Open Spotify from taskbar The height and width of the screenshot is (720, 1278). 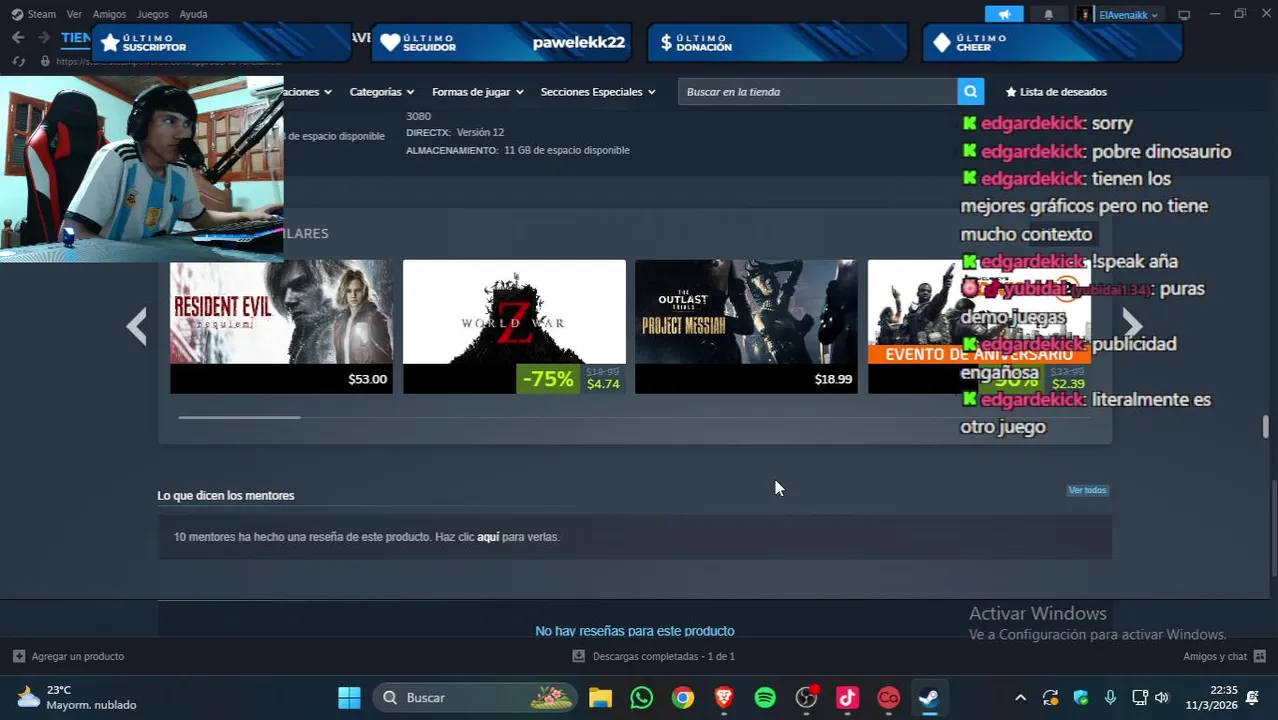click(765, 698)
